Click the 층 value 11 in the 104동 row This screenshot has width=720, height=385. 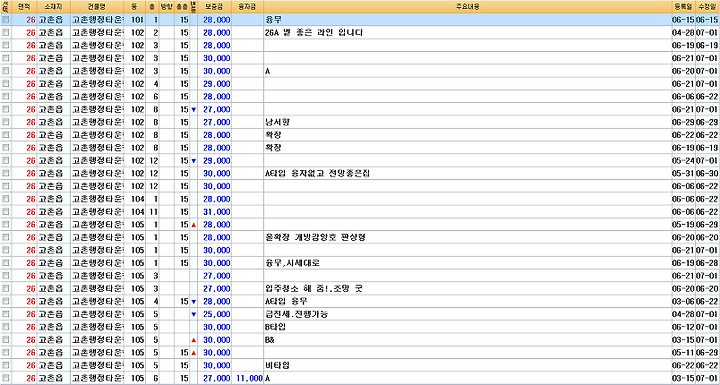click(154, 212)
